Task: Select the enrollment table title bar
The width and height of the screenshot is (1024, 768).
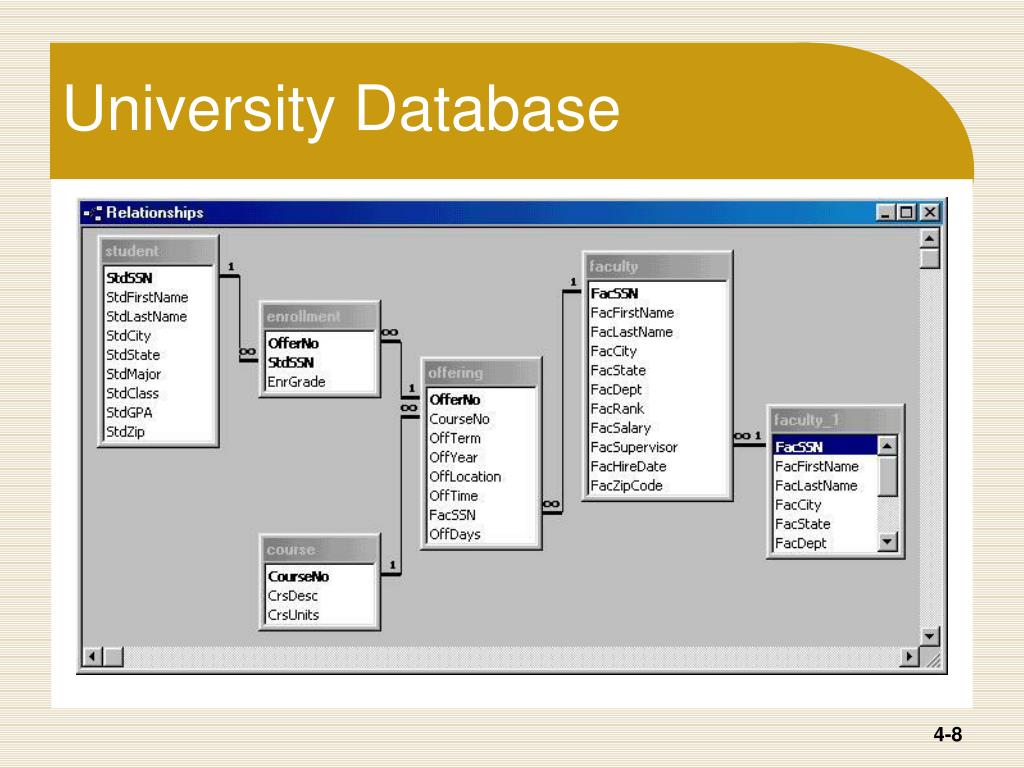Action: pyautogui.click(x=320, y=317)
